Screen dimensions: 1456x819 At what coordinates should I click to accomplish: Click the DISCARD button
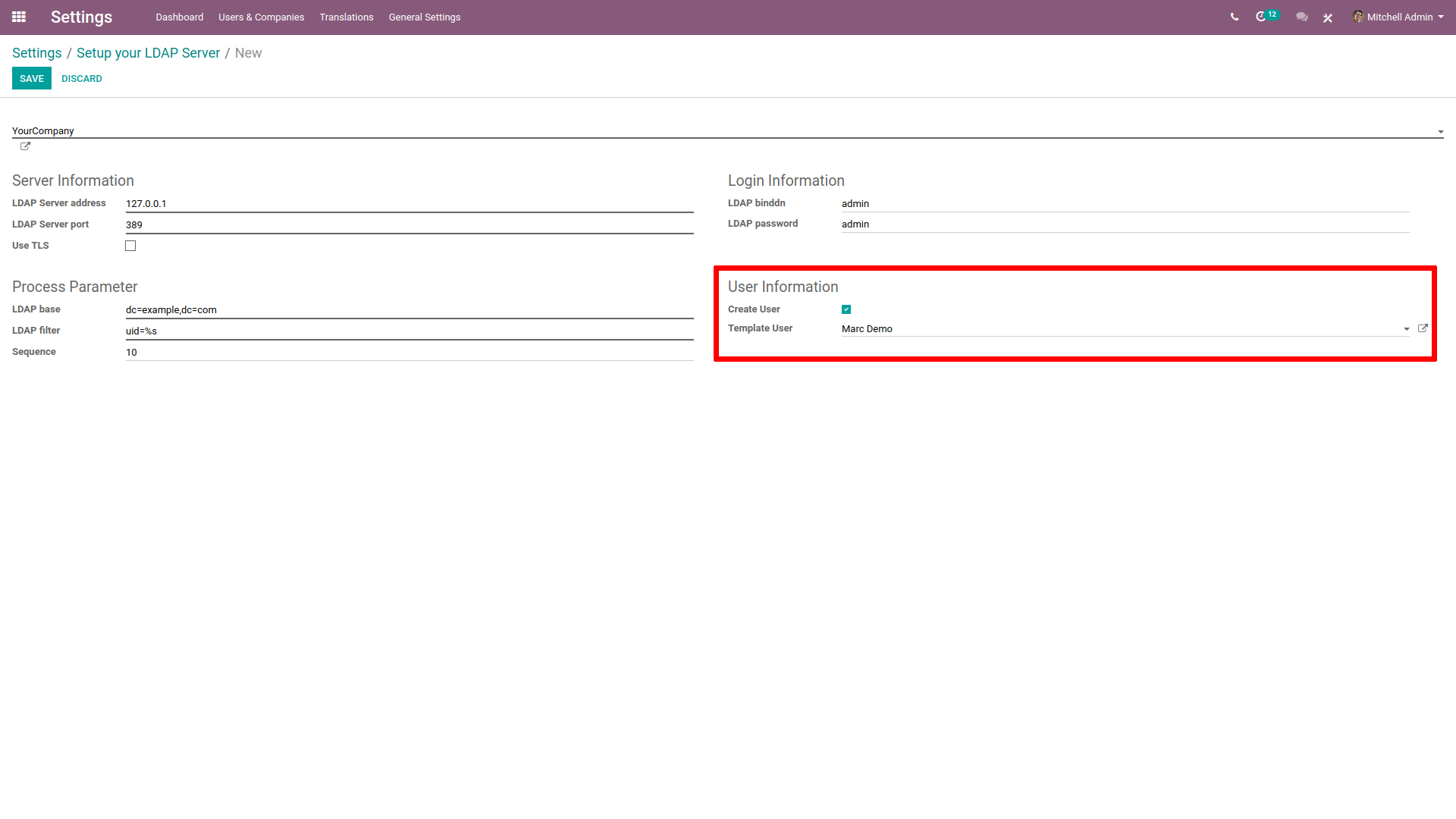[x=81, y=79]
